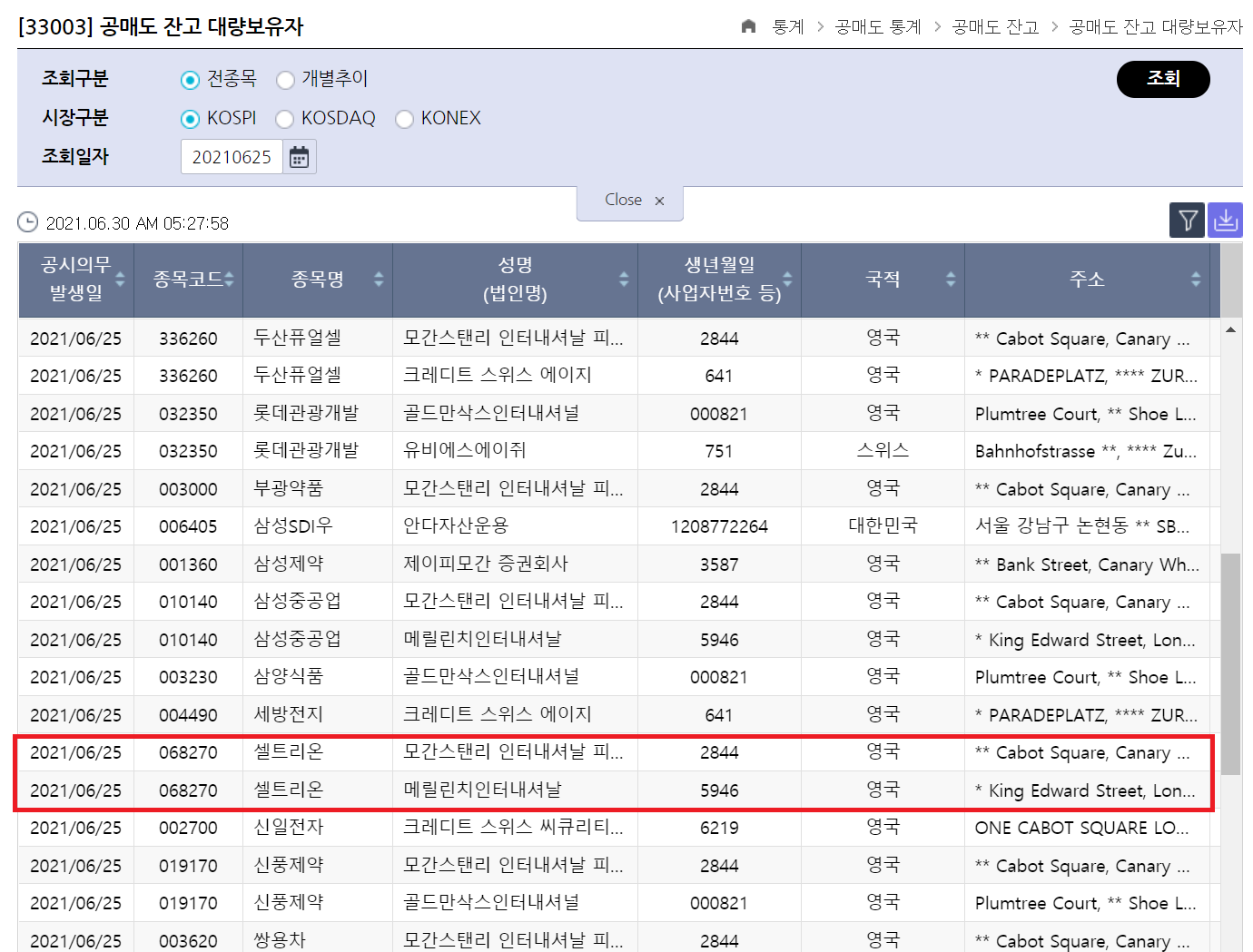Sort by 성명(법인명) column arrows
Viewport: 1253px width, 952px height.
coord(624,280)
